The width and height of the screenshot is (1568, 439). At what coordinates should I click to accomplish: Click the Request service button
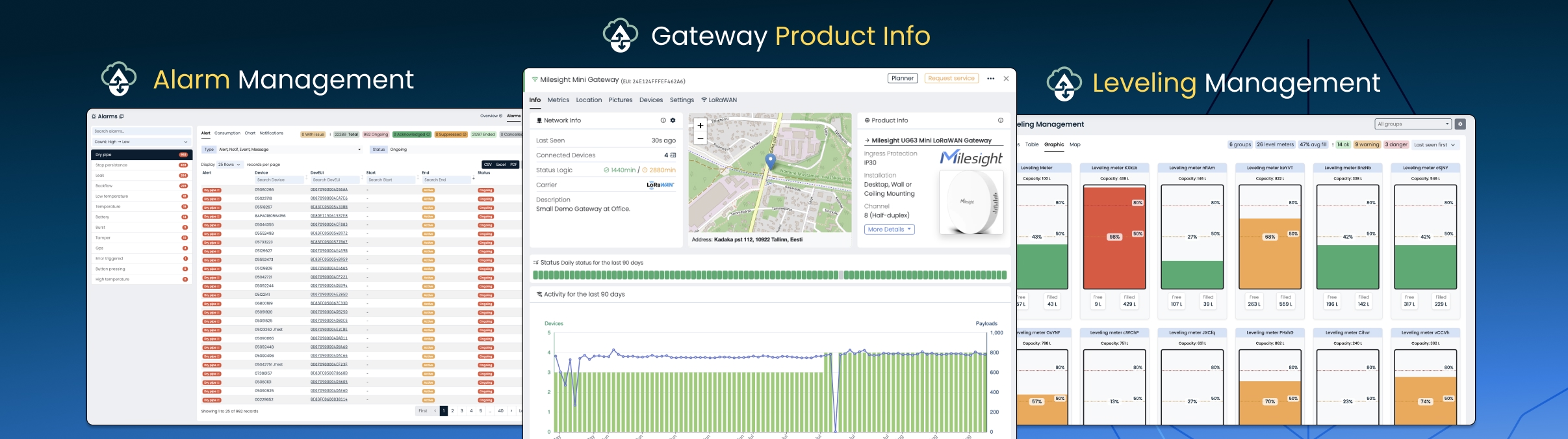point(951,78)
